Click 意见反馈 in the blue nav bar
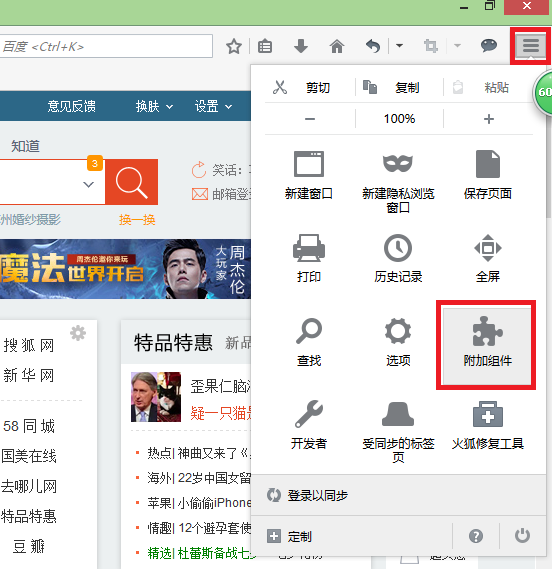This screenshot has height=569, width=552. pyautogui.click(x=72, y=106)
